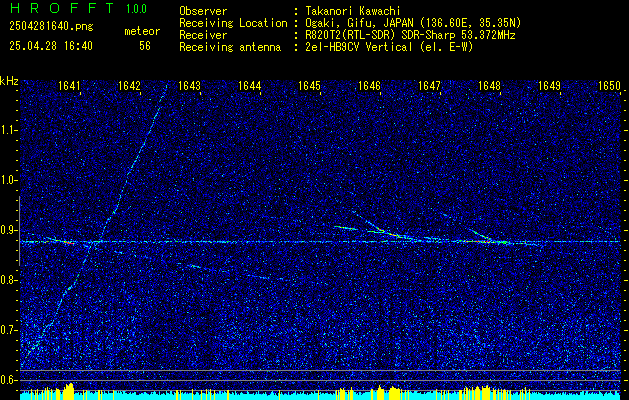Select the antenna text 2el-HB9CV Vertical
The height and width of the screenshot is (400, 629).
359,47
